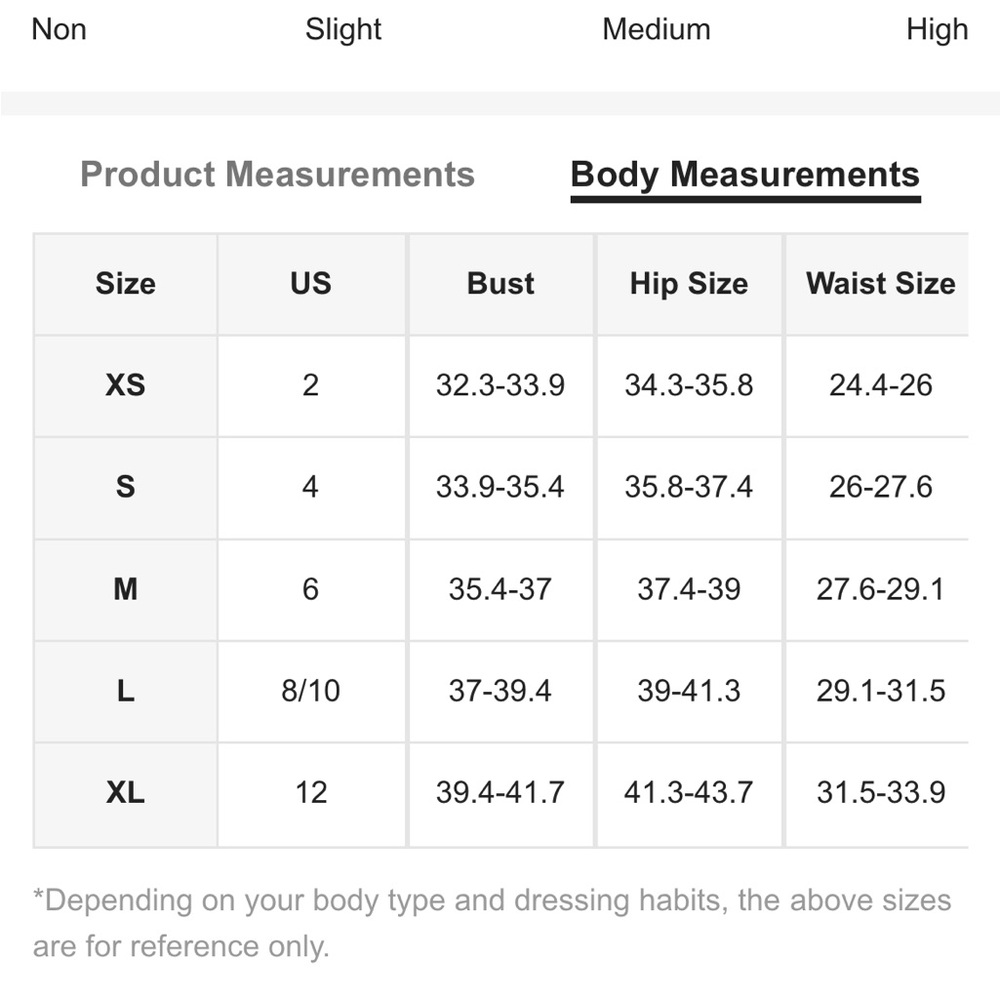Viewport: 1000px width, 1000px height.
Task: Click the Bust column header
Action: tap(501, 283)
